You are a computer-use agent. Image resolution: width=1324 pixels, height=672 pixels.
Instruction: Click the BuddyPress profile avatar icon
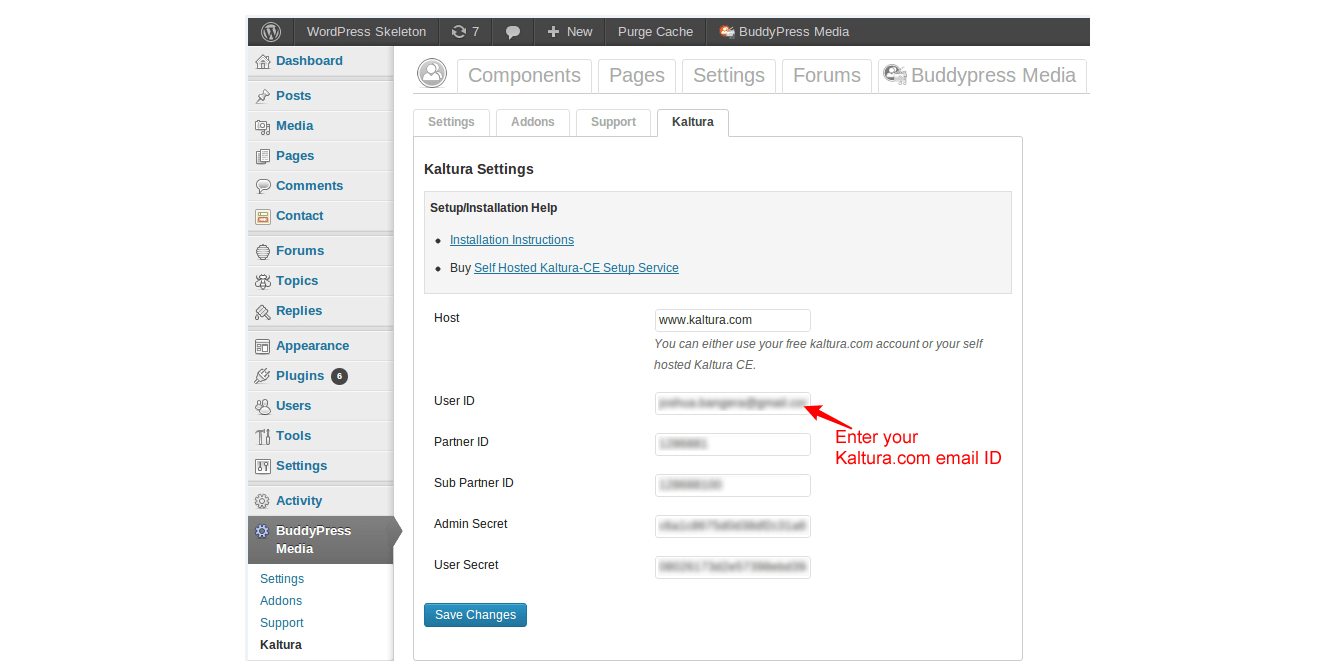(x=432, y=73)
